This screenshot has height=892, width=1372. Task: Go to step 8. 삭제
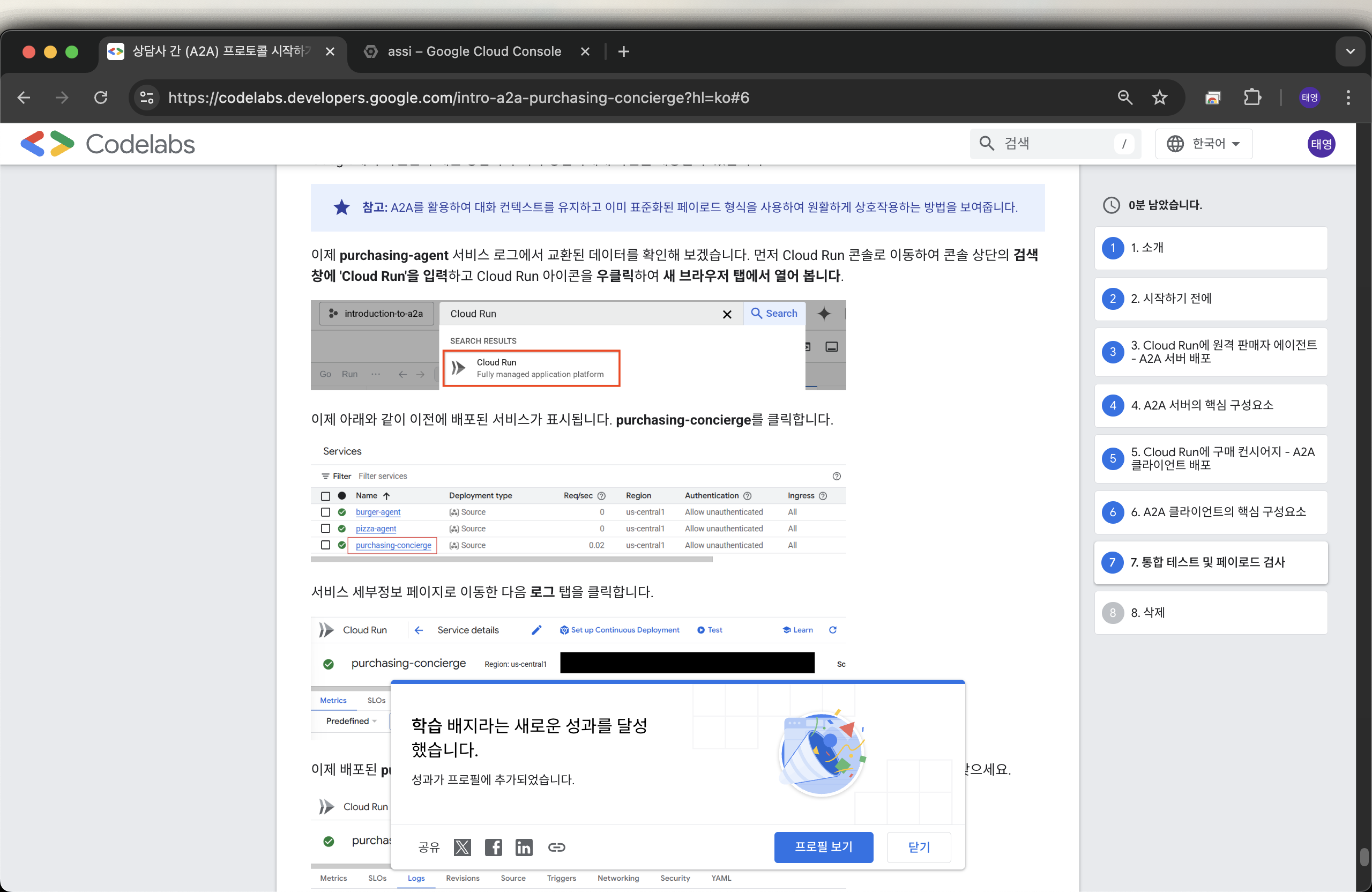1211,613
